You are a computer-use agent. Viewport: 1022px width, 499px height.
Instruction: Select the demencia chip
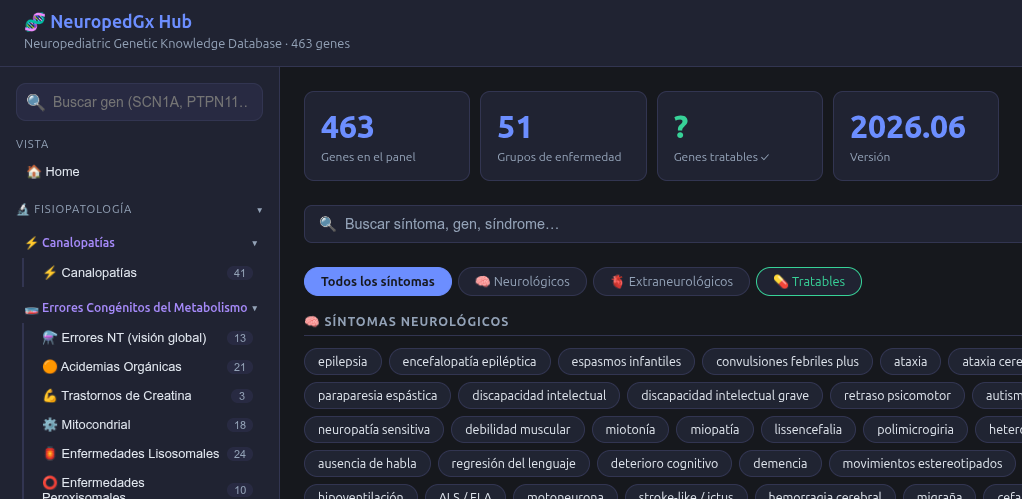point(780,464)
